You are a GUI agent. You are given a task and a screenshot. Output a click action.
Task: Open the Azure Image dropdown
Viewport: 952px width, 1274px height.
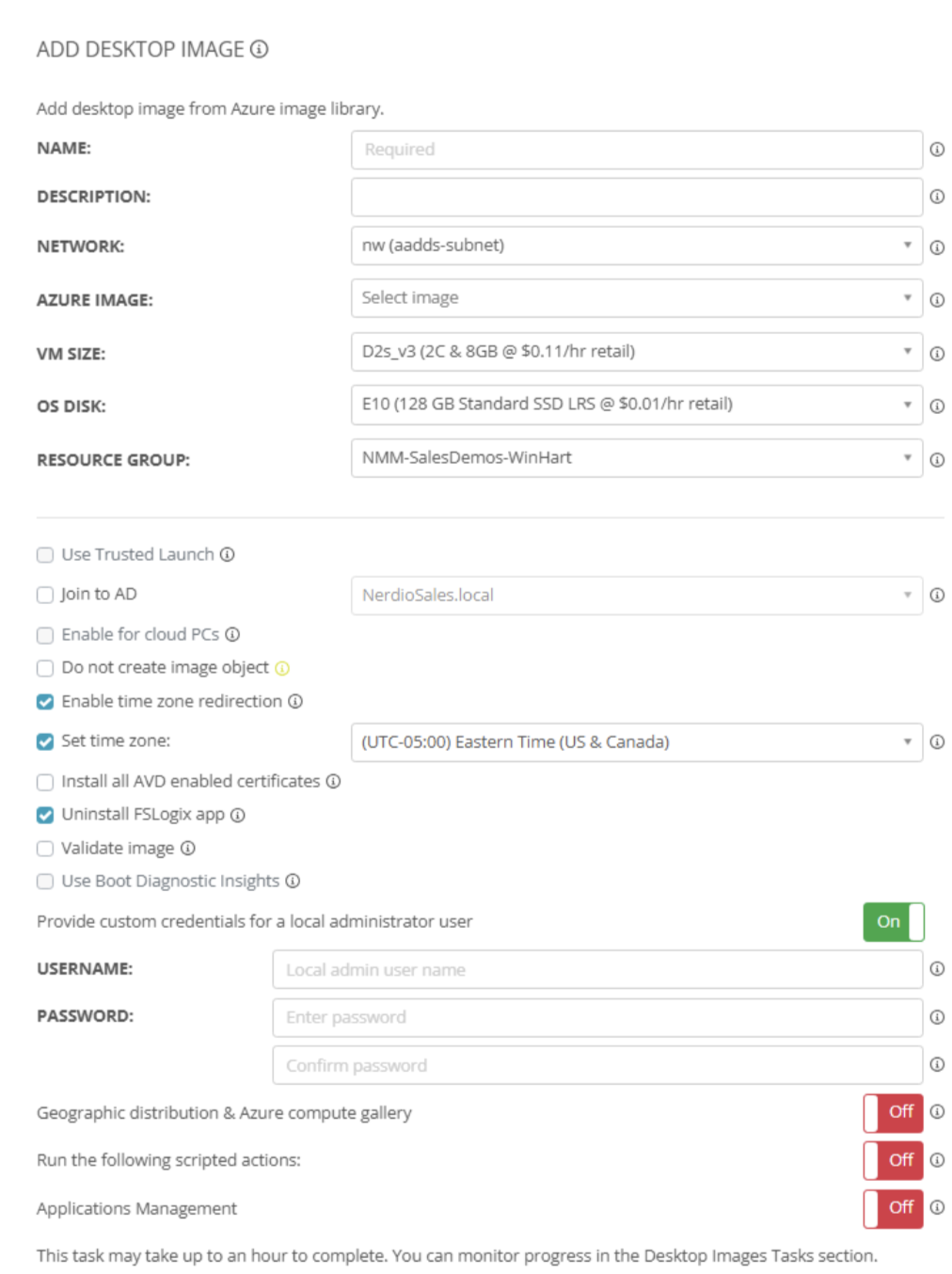click(x=636, y=298)
